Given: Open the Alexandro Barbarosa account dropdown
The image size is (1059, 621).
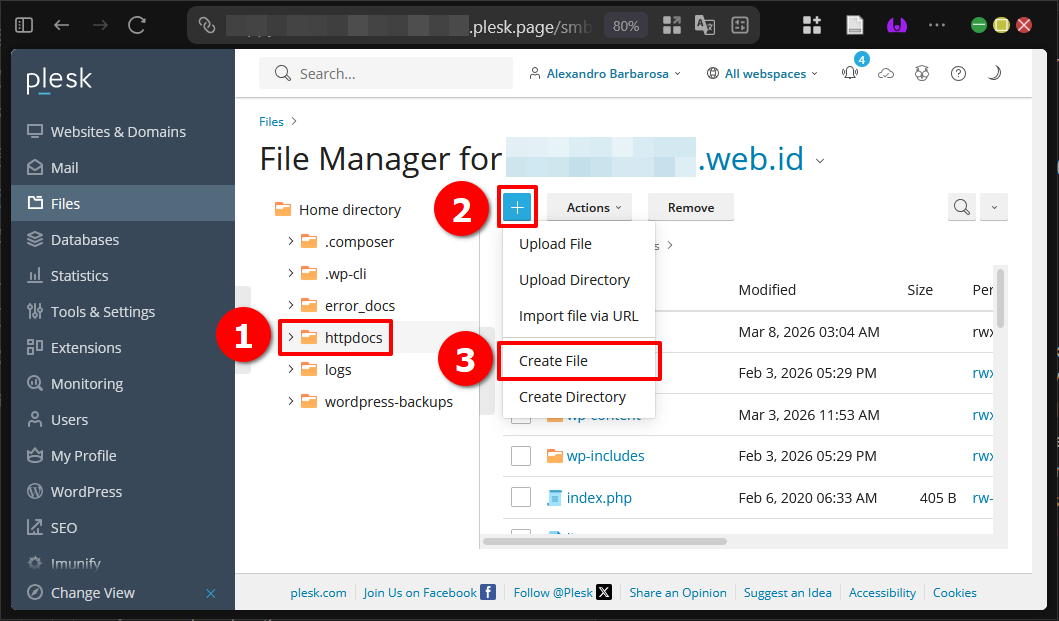Looking at the screenshot, I should (x=605, y=74).
